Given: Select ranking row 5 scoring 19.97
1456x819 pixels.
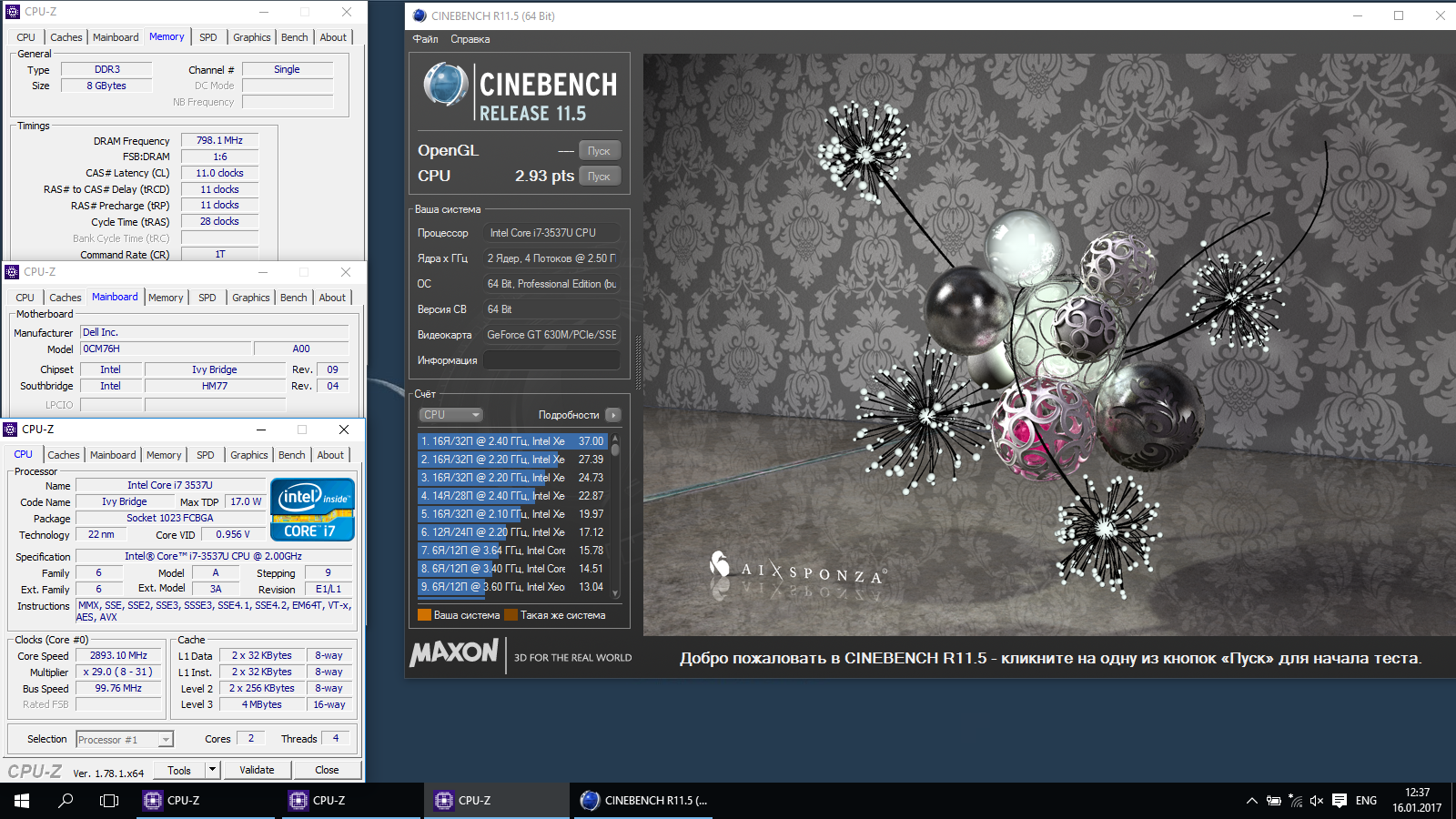Looking at the screenshot, I should pos(512,514).
